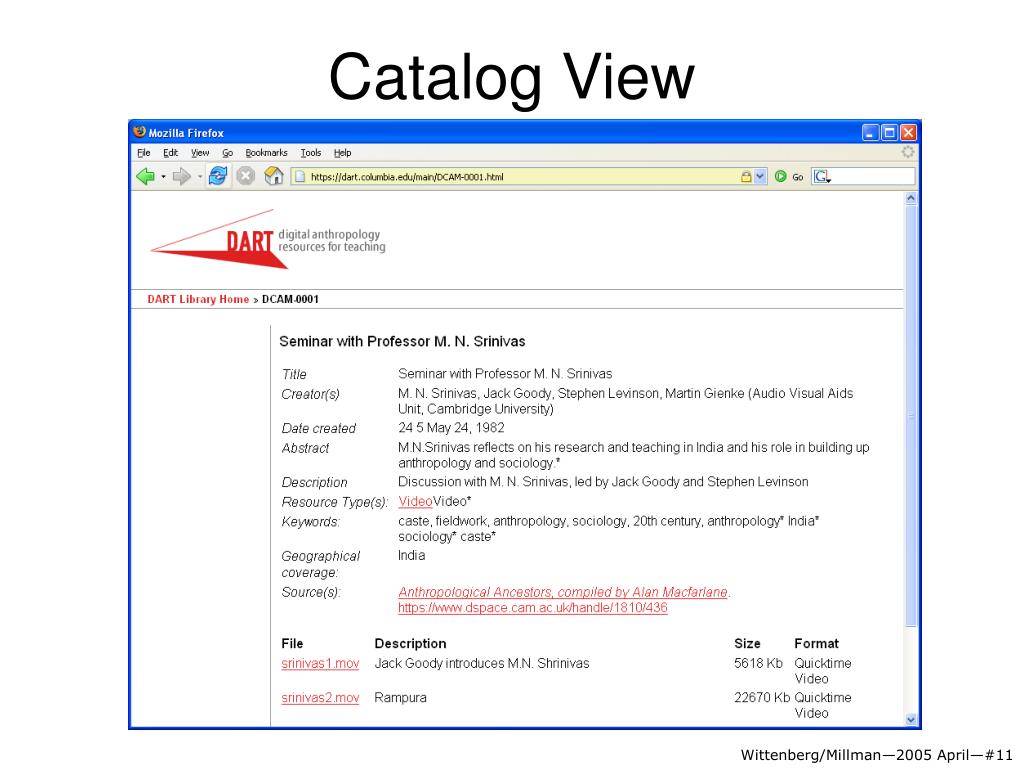Open the Forward history dropdown arrow

[x=200, y=177]
